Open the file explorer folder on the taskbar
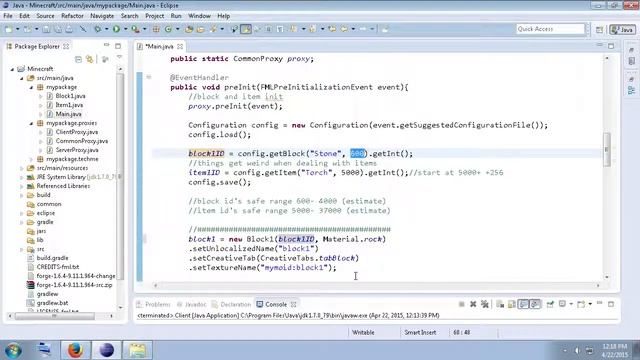 pos(138,350)
